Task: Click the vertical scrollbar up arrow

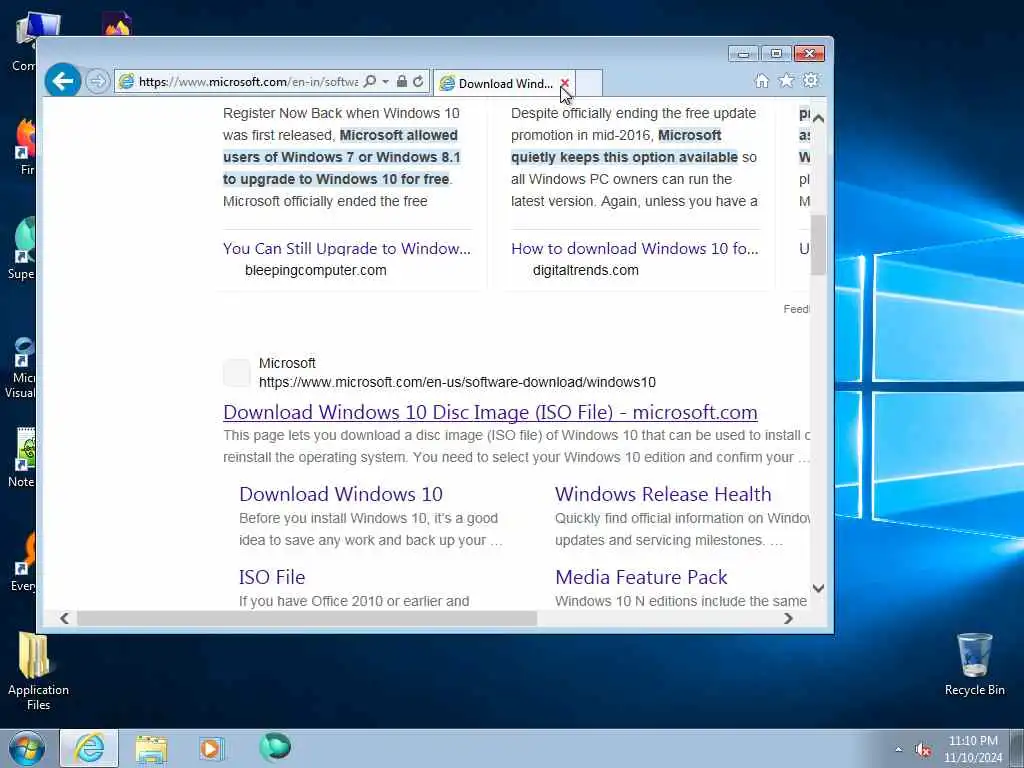Action: coord(818,118)
